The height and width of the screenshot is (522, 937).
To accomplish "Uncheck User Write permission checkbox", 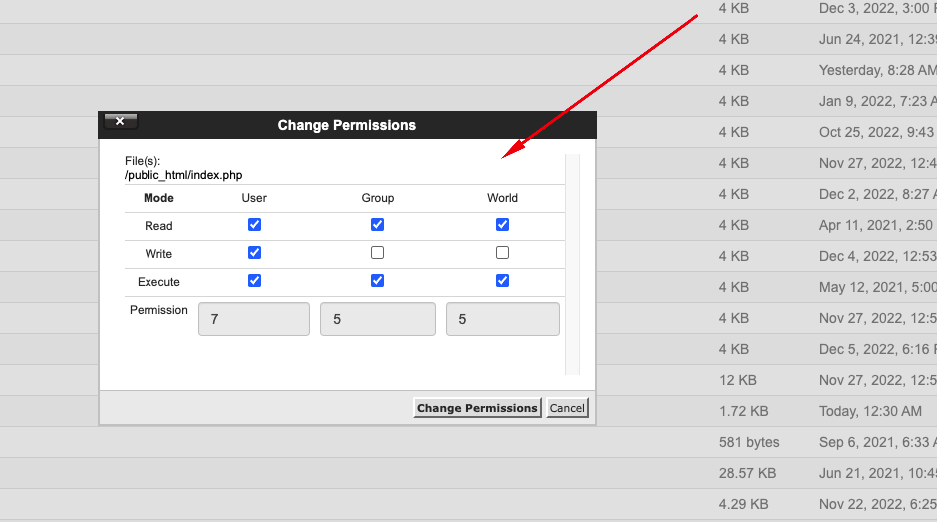I will [255, 253].
